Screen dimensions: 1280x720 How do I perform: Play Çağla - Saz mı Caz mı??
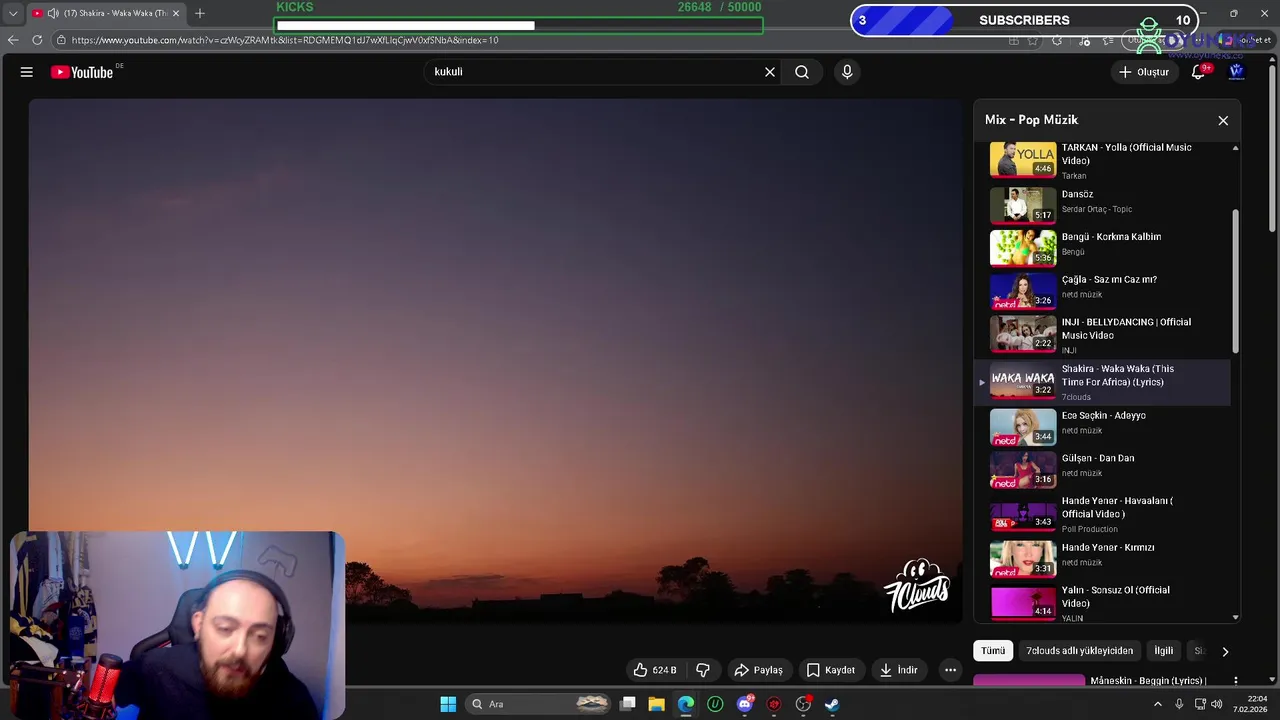[x=1102, y=290]
